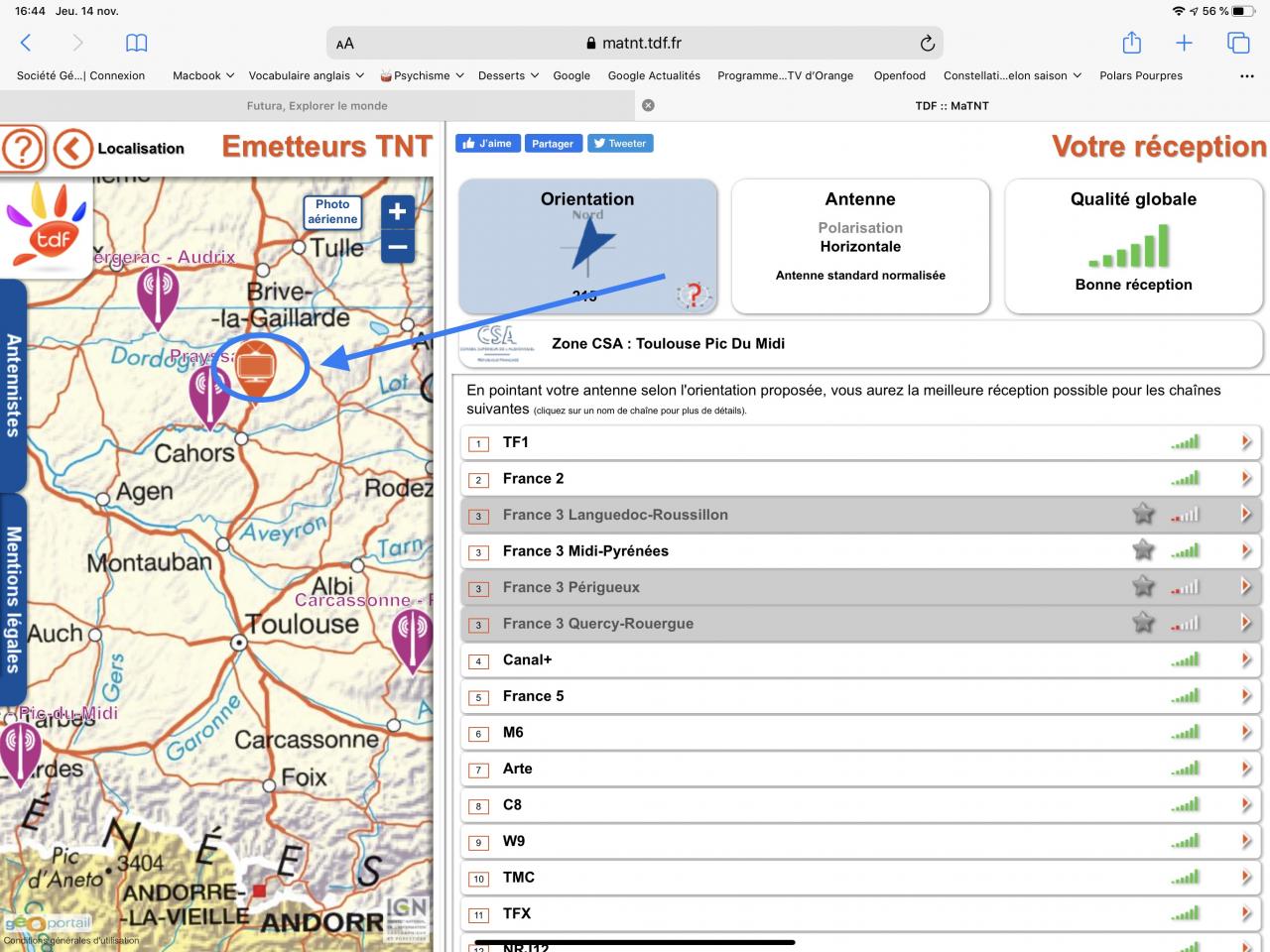This screenshot has width=1270, height=952.
Task: Click the TMC channel name
Action: pyautogui.click(x=519, y=878)
